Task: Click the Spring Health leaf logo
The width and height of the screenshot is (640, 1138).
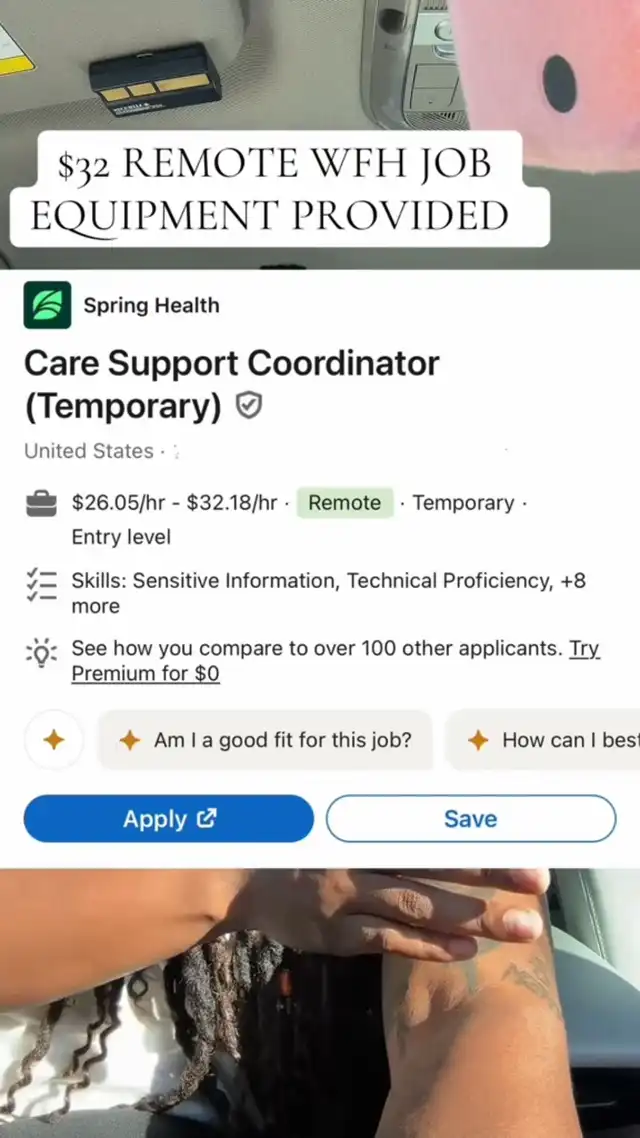Action: tap(47, 305)
